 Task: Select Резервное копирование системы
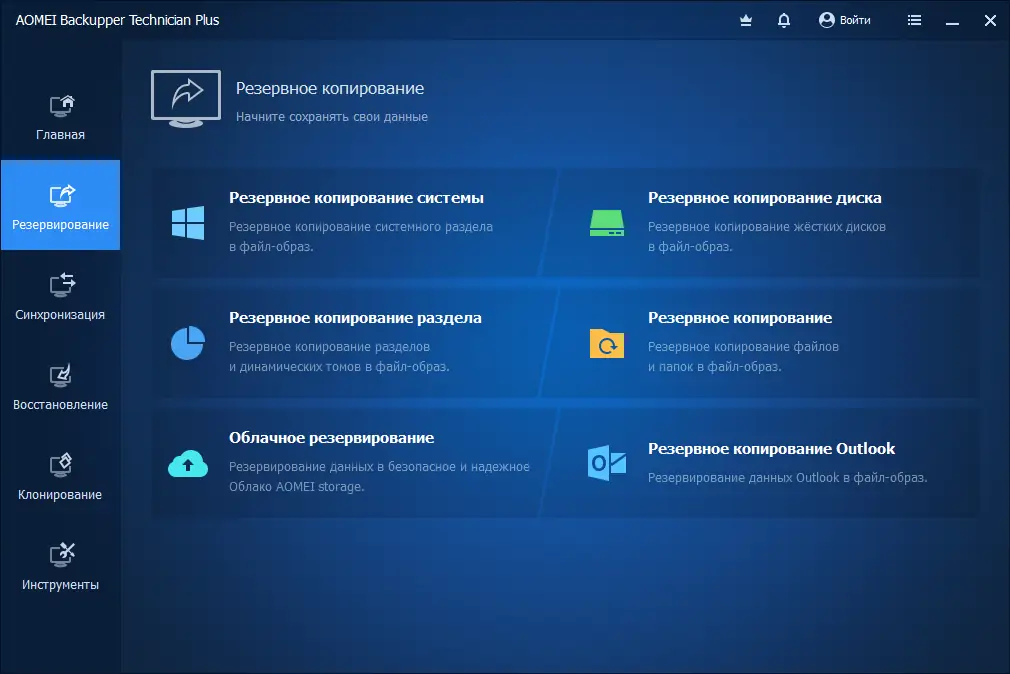[x=357, y=197]
